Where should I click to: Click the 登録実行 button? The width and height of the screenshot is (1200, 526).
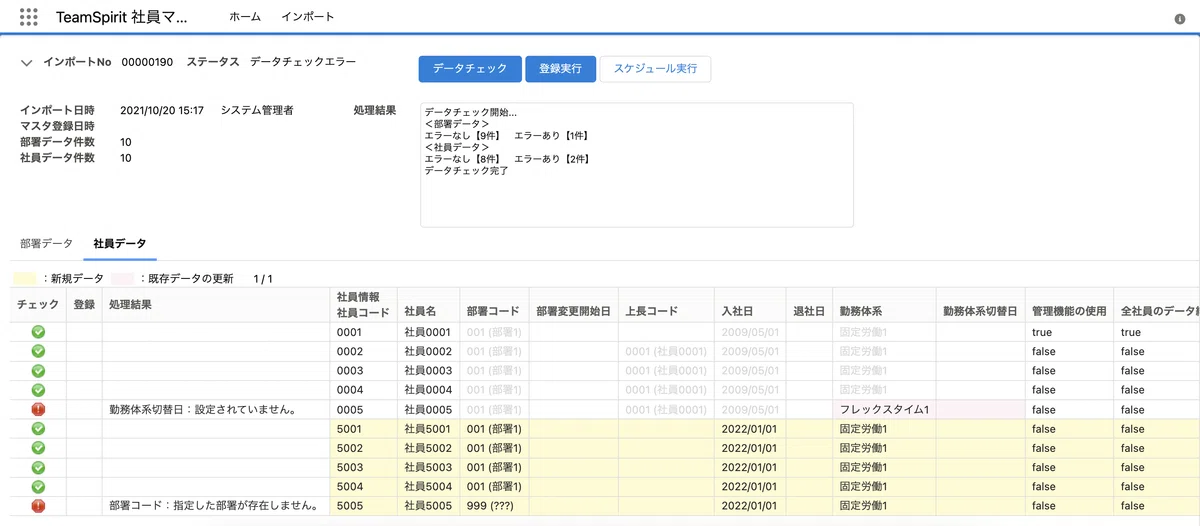[x=561, y=69]
